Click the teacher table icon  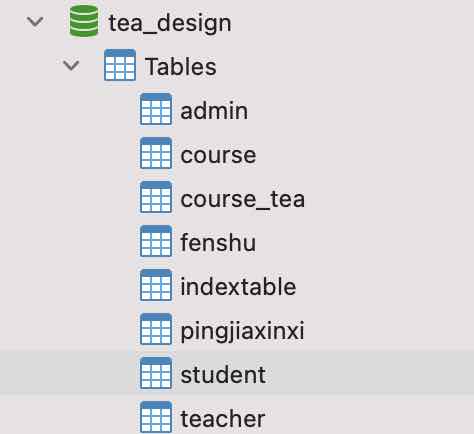click(156, 417)
